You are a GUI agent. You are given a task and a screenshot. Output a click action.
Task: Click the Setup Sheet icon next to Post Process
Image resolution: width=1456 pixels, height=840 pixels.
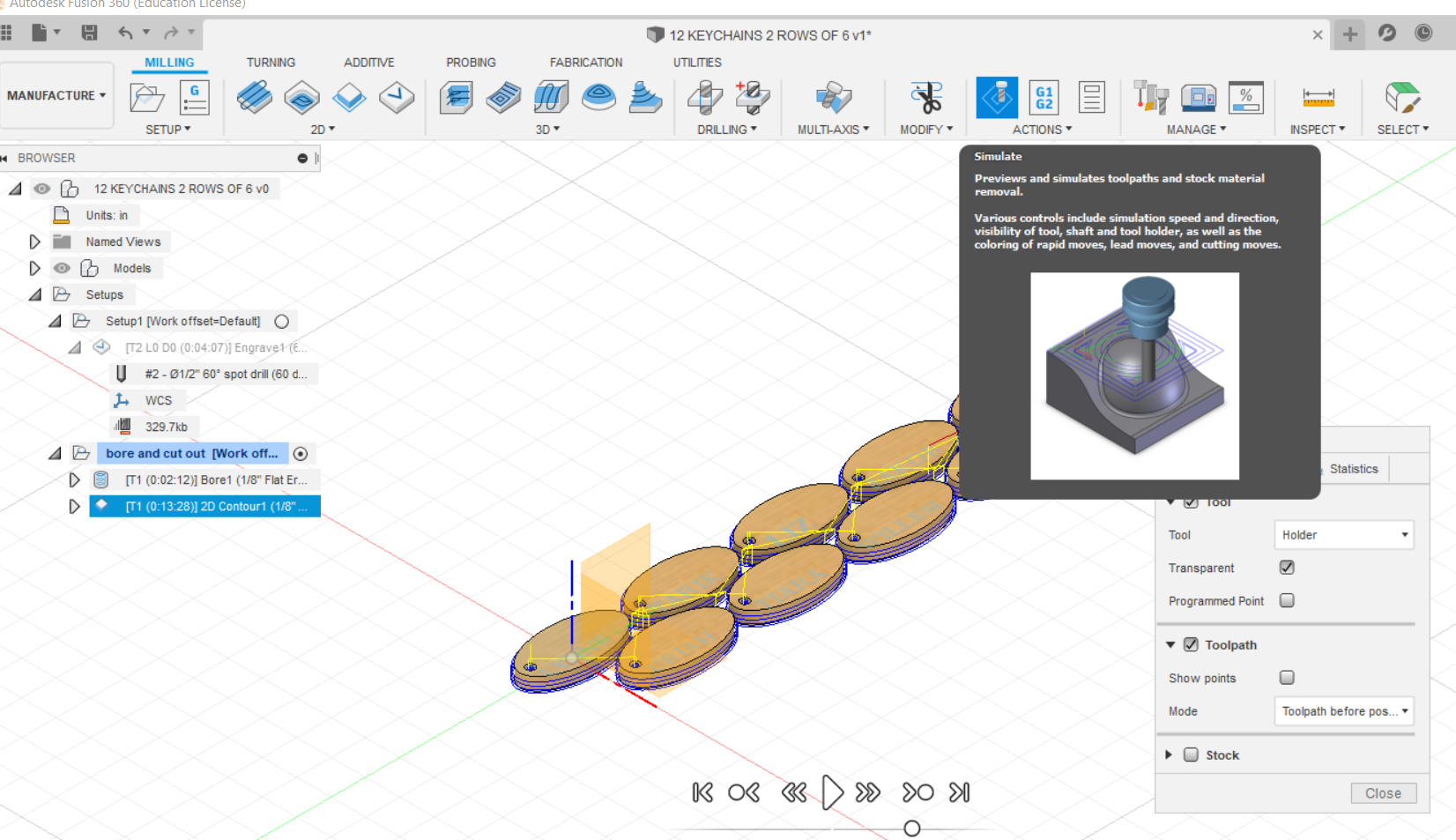click(x=1091, y=97)
